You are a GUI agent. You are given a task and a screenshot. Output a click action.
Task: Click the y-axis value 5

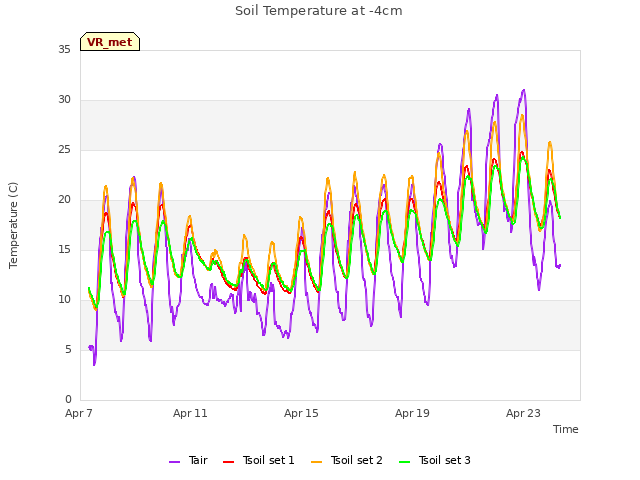pyautogui.click(x=68, y=350)
